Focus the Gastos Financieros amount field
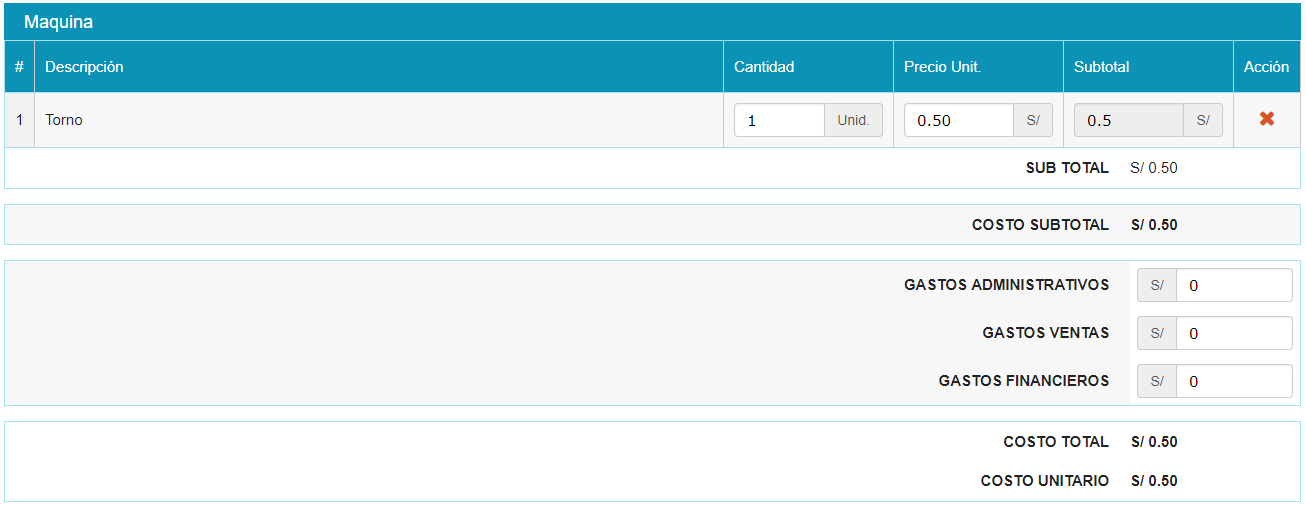The width and height of the screenshot is (1306, 505). click(x=1234, y=381)
